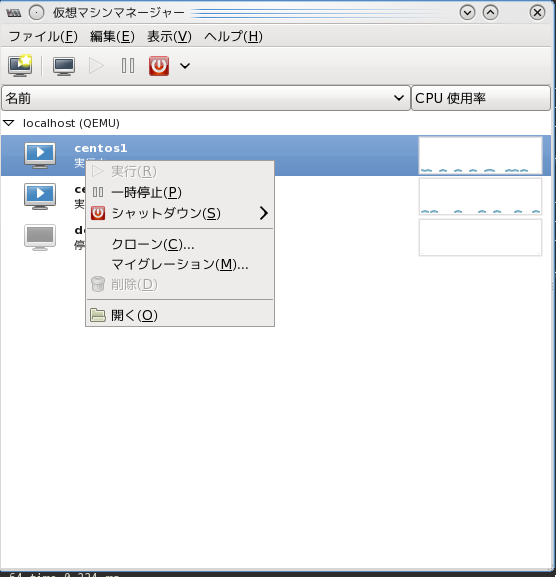Click the red power shutdown toolbar icon
This screenshot has width=556, height=577.
pos(159,66)
